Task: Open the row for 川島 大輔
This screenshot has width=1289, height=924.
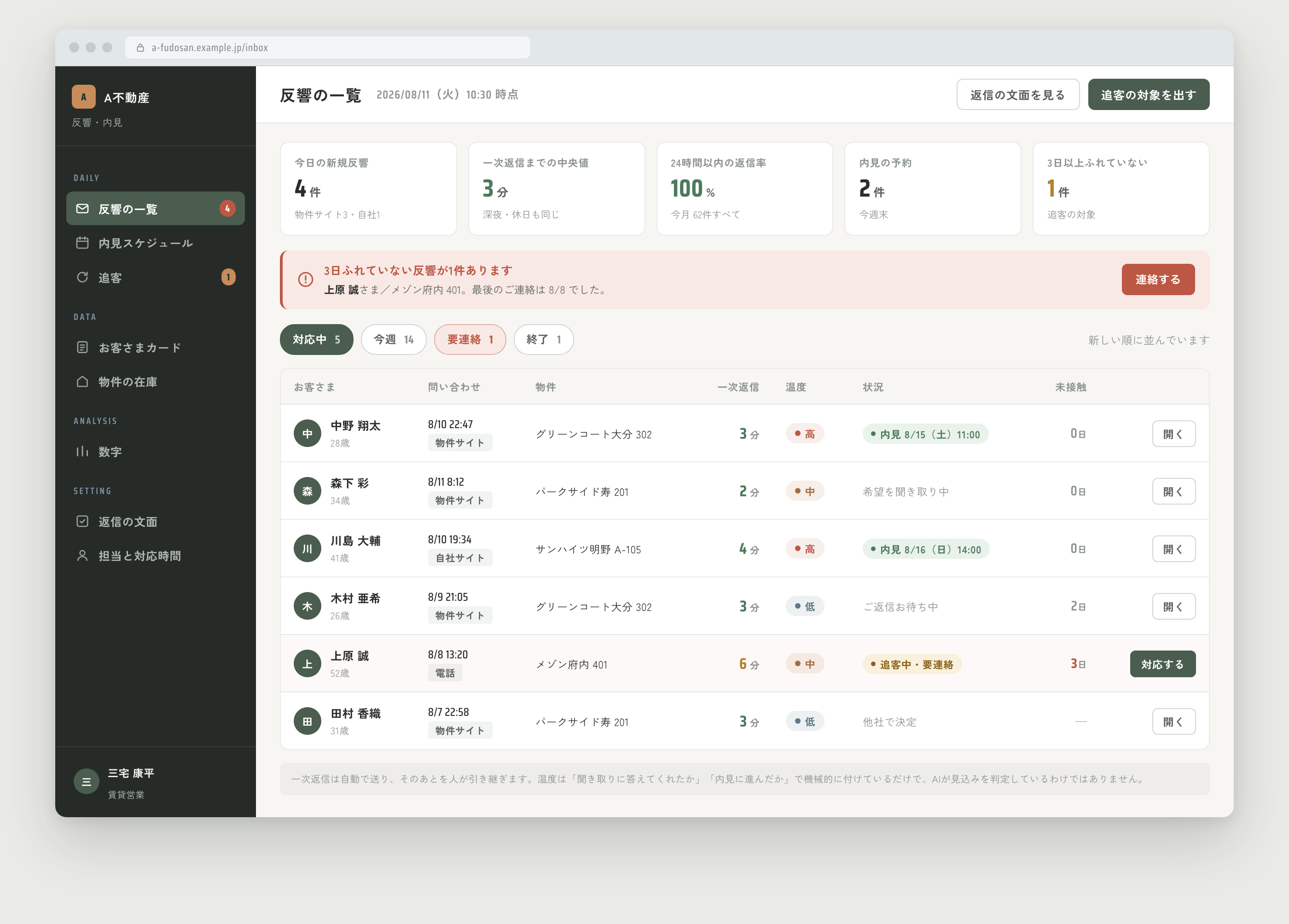Action: point(1173,549)
